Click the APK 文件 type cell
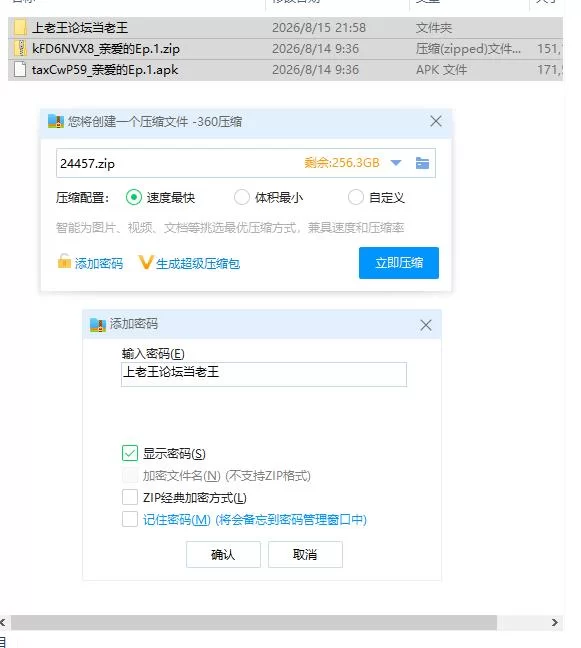 (441, 70)
